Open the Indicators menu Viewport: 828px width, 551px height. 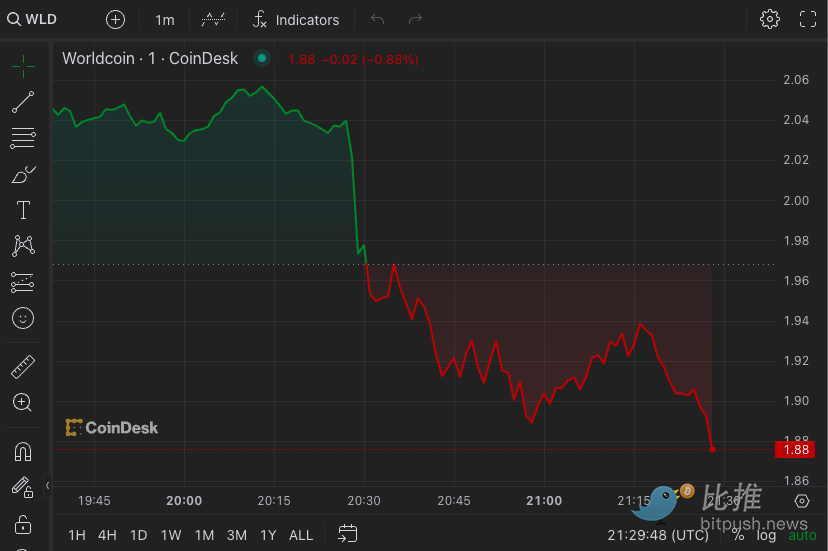pos(296,20)
